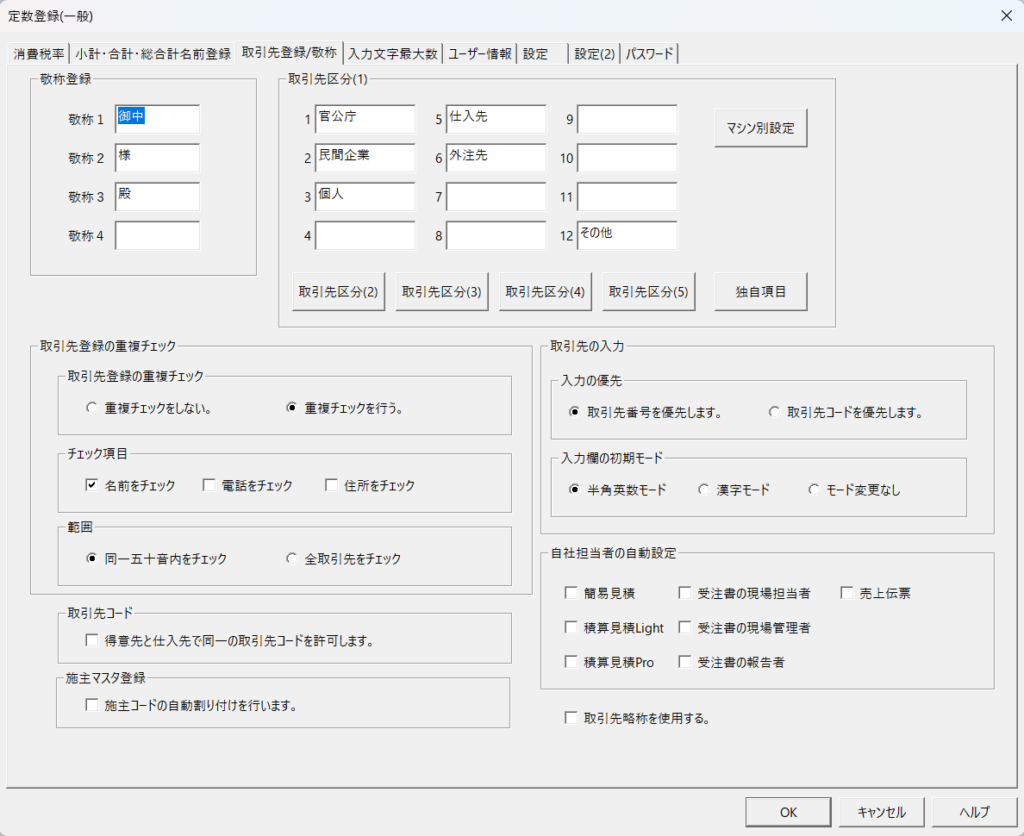Select 重複チェックをしない radio option
The image size is (1024, 836).
(x=93, y=408)
